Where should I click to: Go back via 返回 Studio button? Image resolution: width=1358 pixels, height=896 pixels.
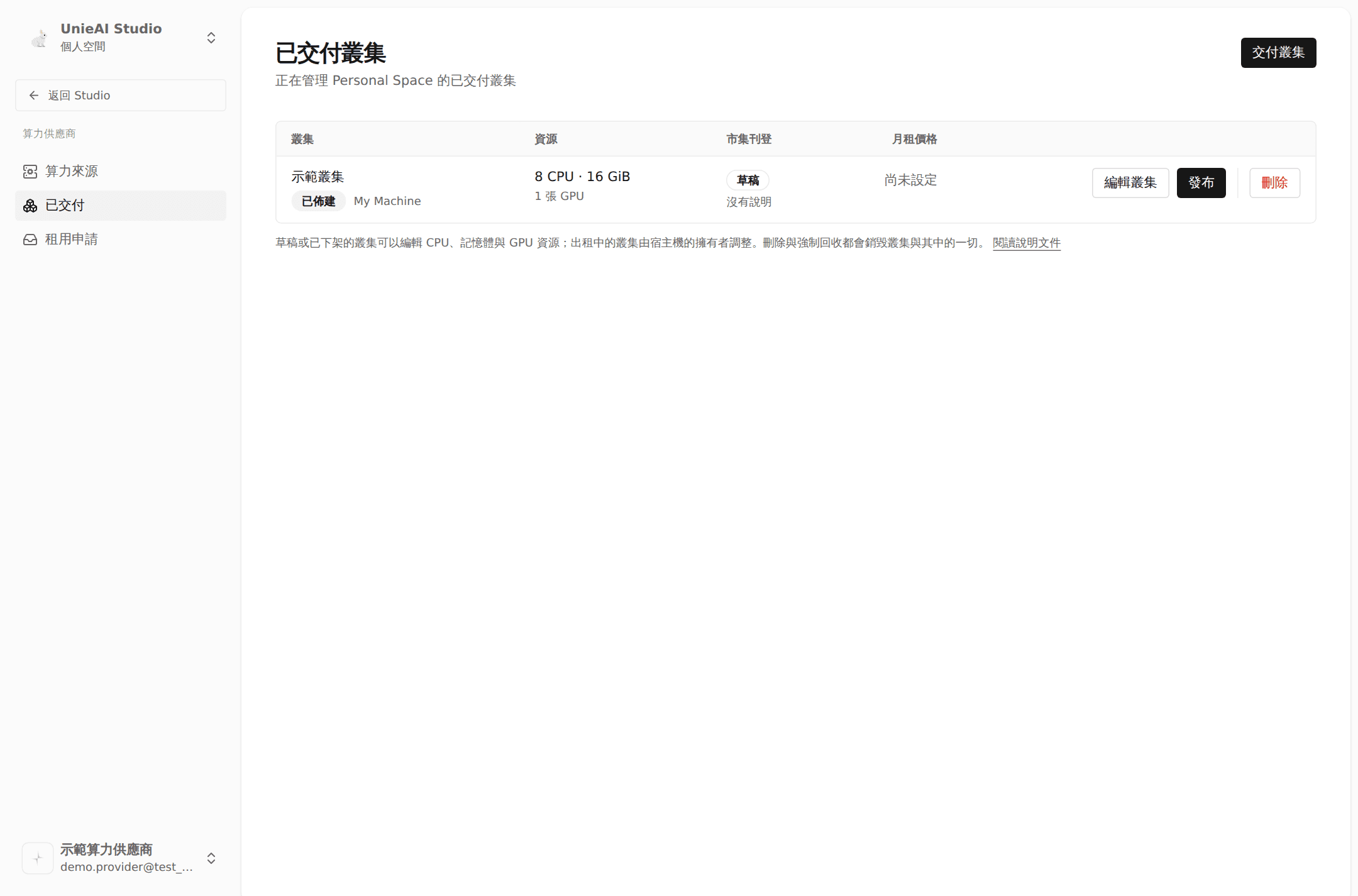121,96
